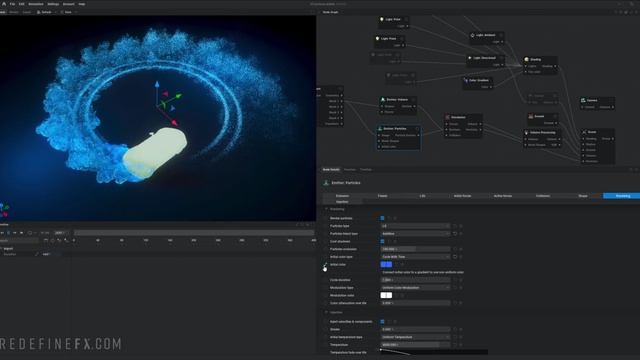The width and height of the screenshot is (640, 360).
Task: Click the Temperature fade over life curve
Action: click(434, 352)
